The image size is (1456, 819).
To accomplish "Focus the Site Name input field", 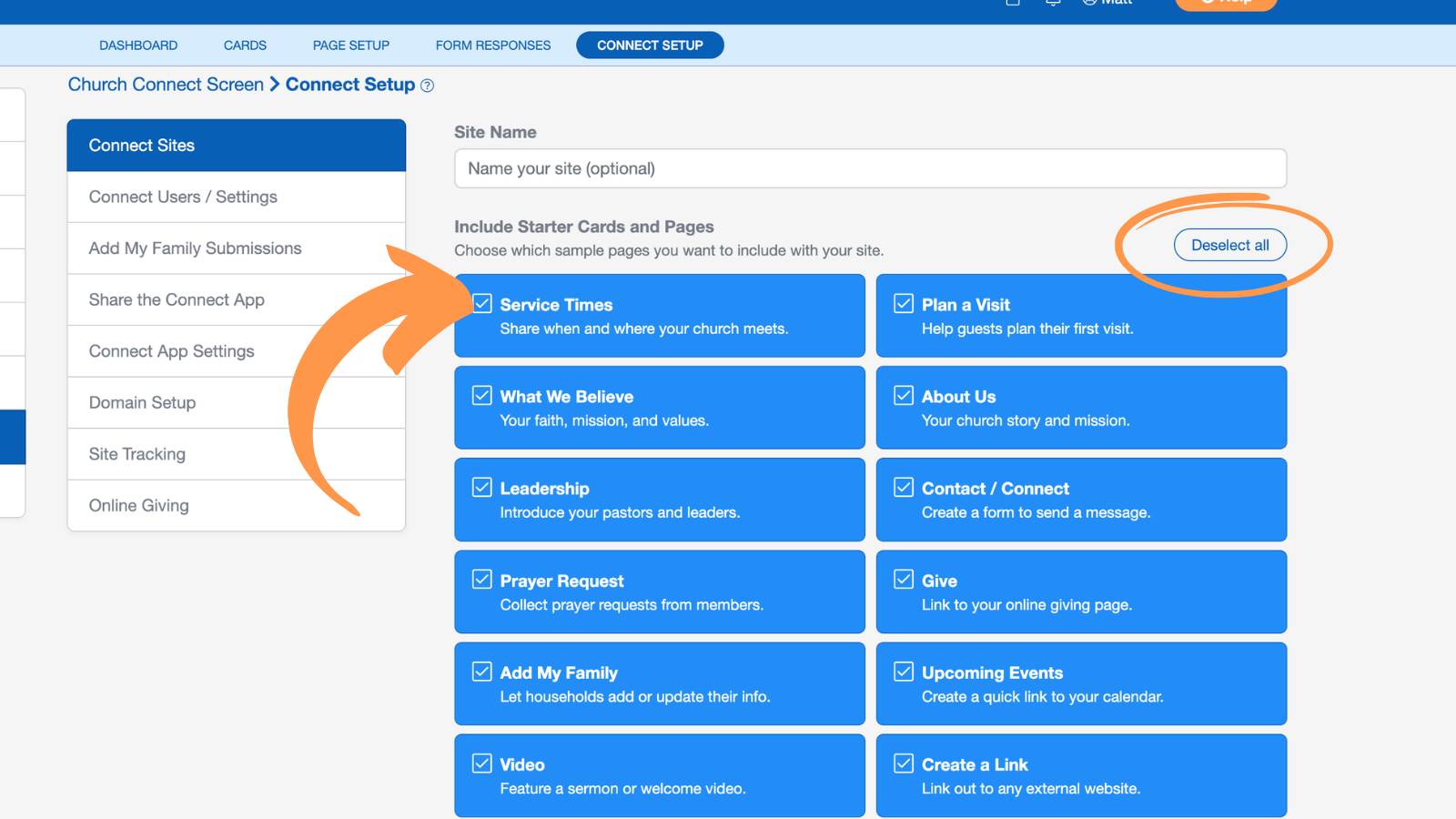I will [870, 168].
